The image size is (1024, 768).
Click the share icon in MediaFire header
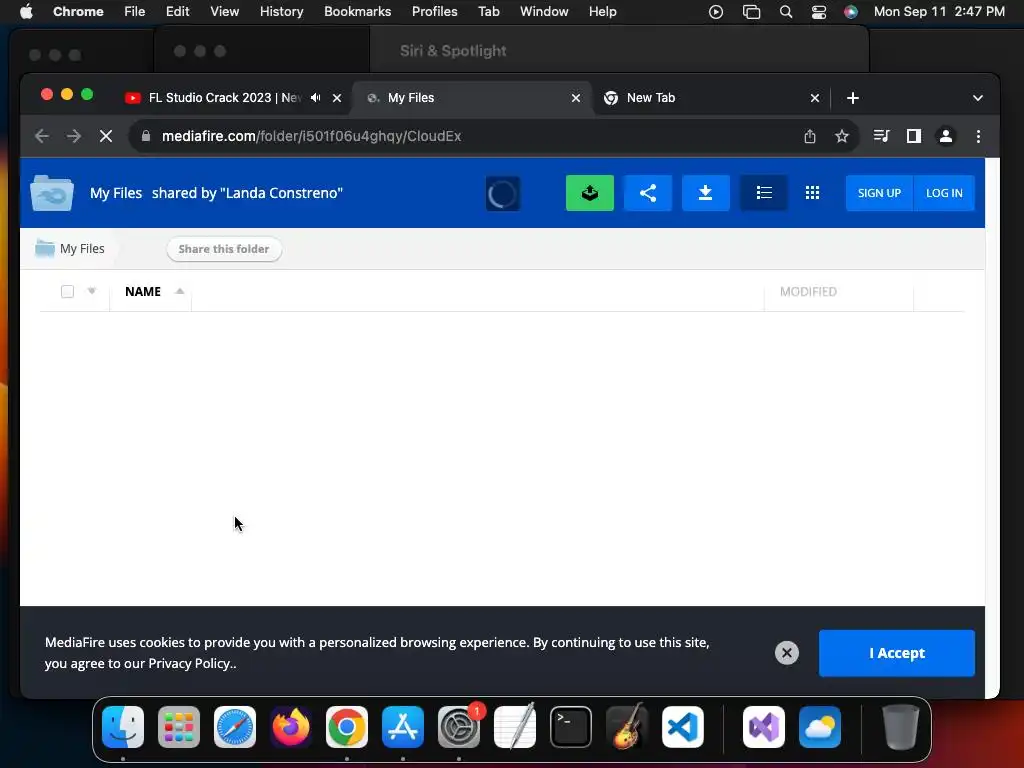point(647,193)
